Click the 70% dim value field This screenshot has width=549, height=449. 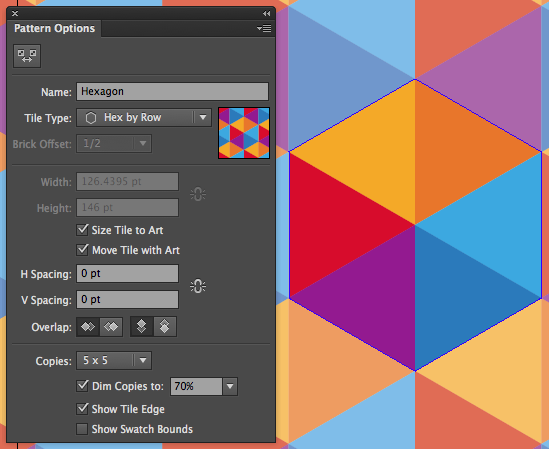coord(196,386)
